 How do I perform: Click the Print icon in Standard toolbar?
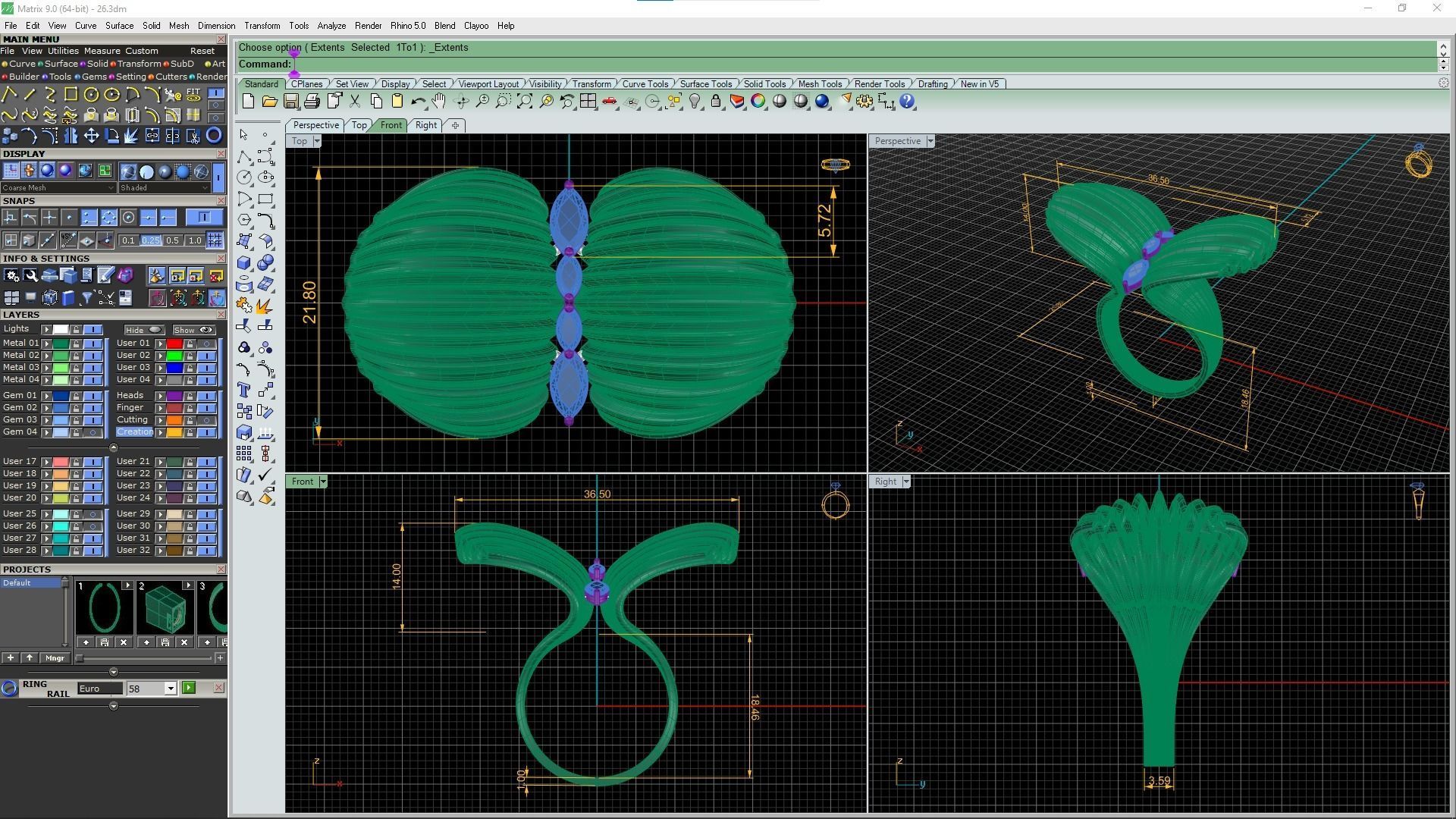click(x=312, y=102)
